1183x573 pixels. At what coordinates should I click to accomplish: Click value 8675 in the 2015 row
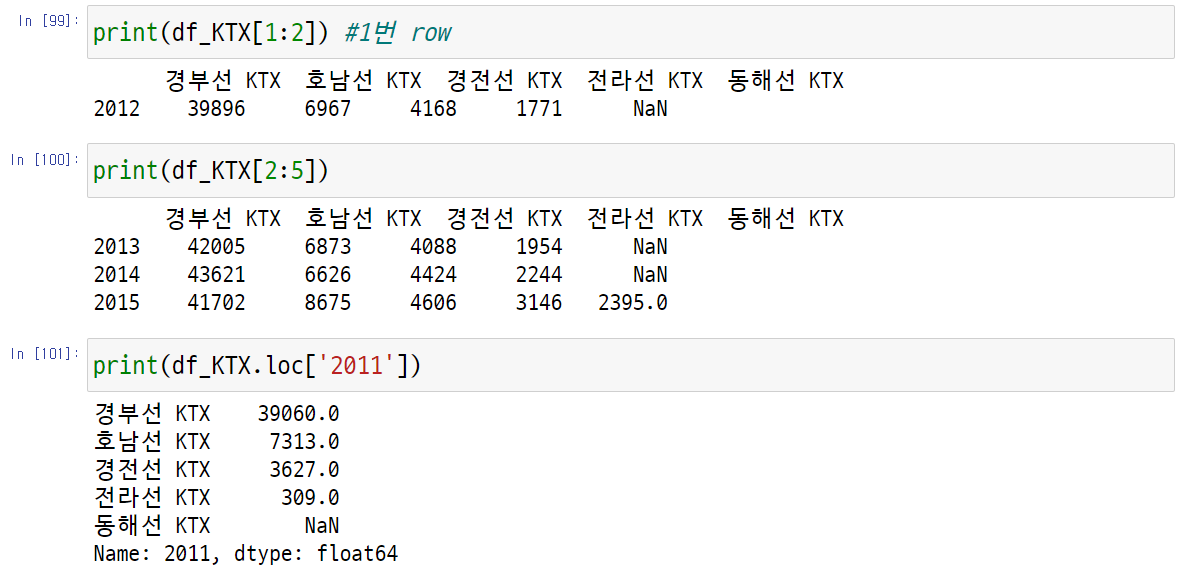(x=327, y=303)
